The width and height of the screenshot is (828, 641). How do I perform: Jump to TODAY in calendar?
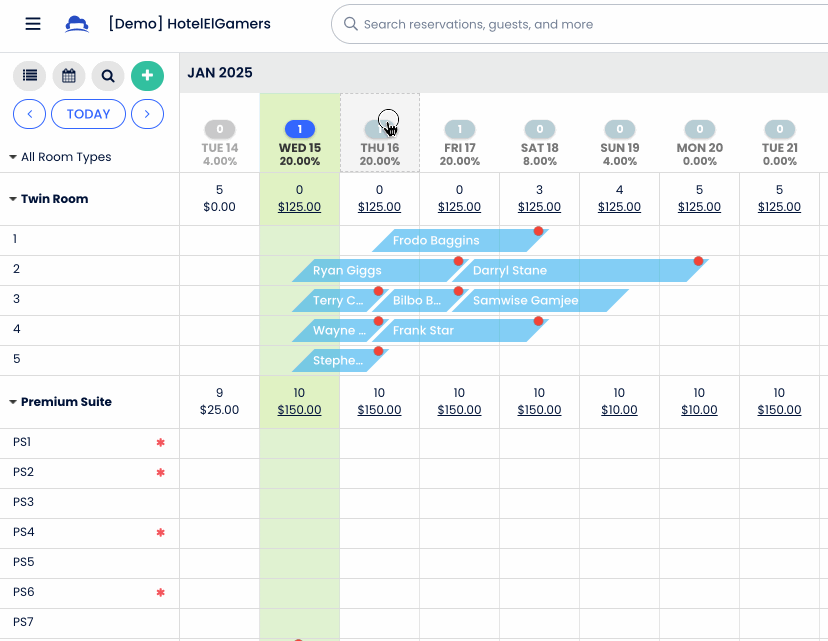click(x=88, y=114)
